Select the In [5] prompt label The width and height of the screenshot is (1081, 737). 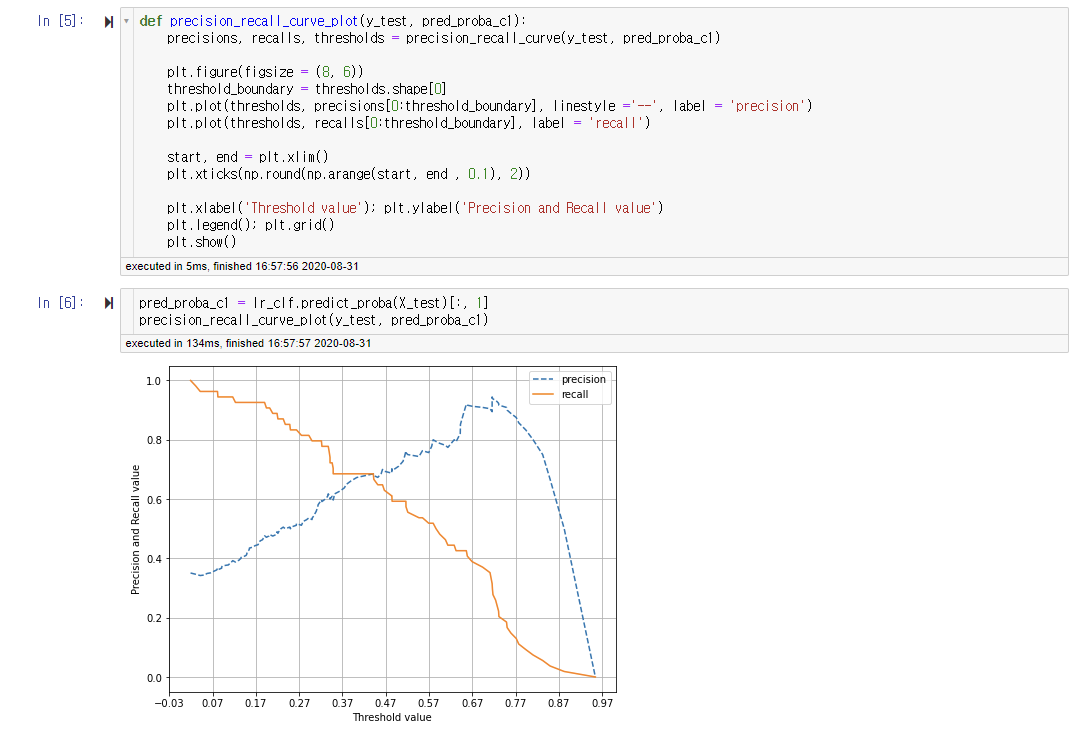click(x=61, y=21)
